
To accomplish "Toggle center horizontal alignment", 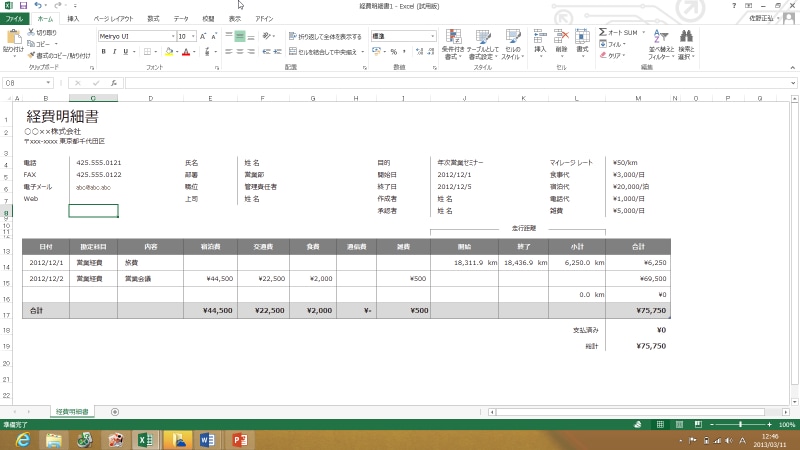I will click(x=240, y=52).
